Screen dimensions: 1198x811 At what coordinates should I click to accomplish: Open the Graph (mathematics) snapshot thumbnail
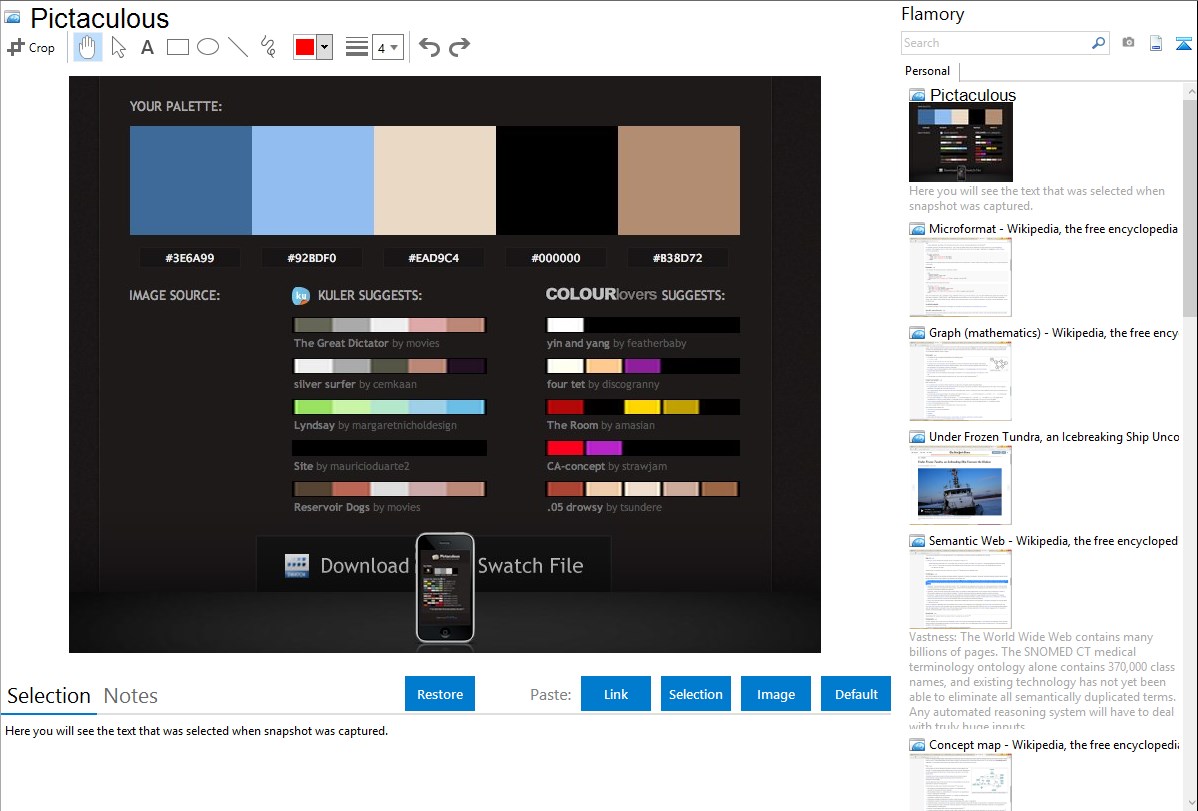[x=960, y=381]
